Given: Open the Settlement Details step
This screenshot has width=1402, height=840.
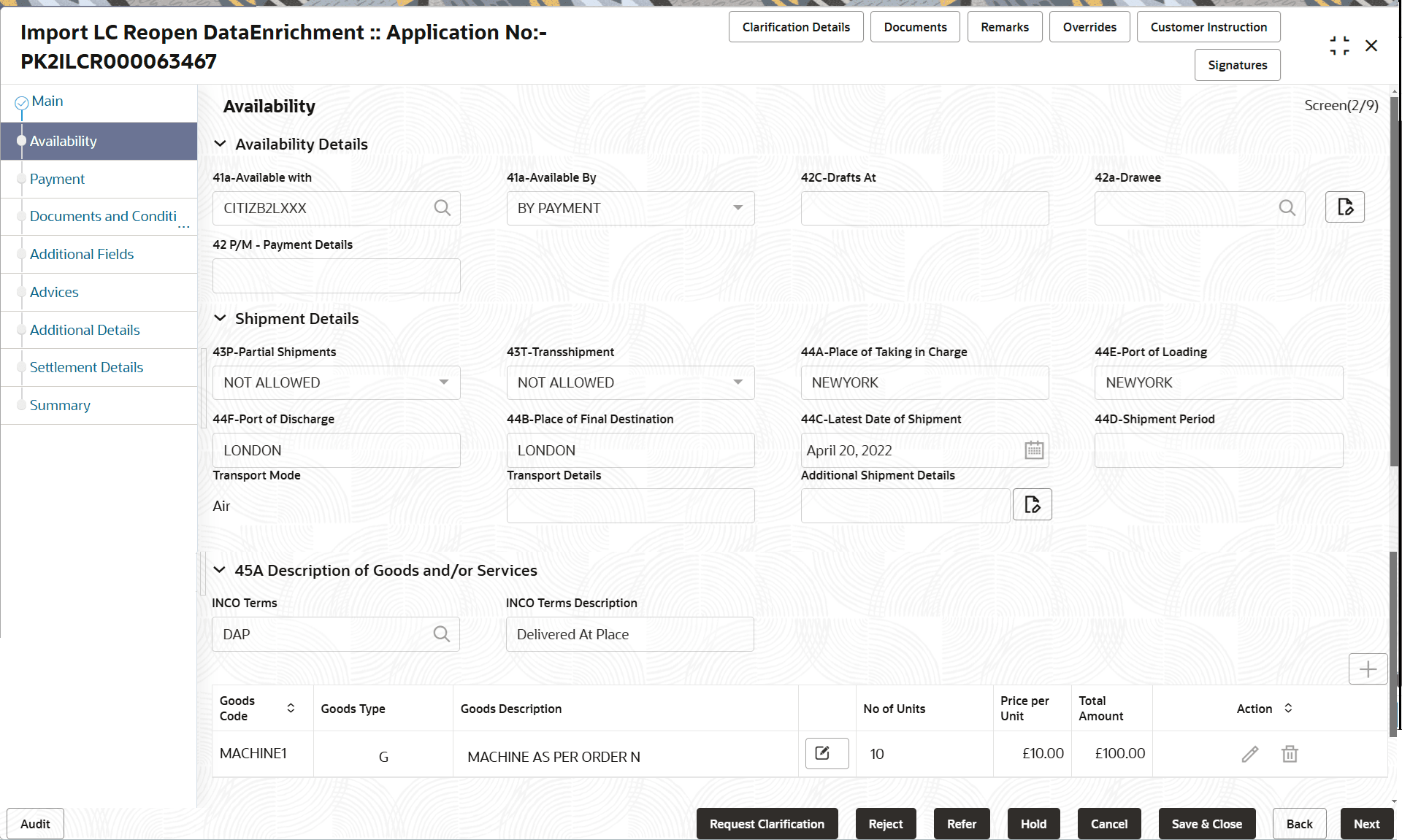Looking at the screenshot, I should [x=86, y=367].
